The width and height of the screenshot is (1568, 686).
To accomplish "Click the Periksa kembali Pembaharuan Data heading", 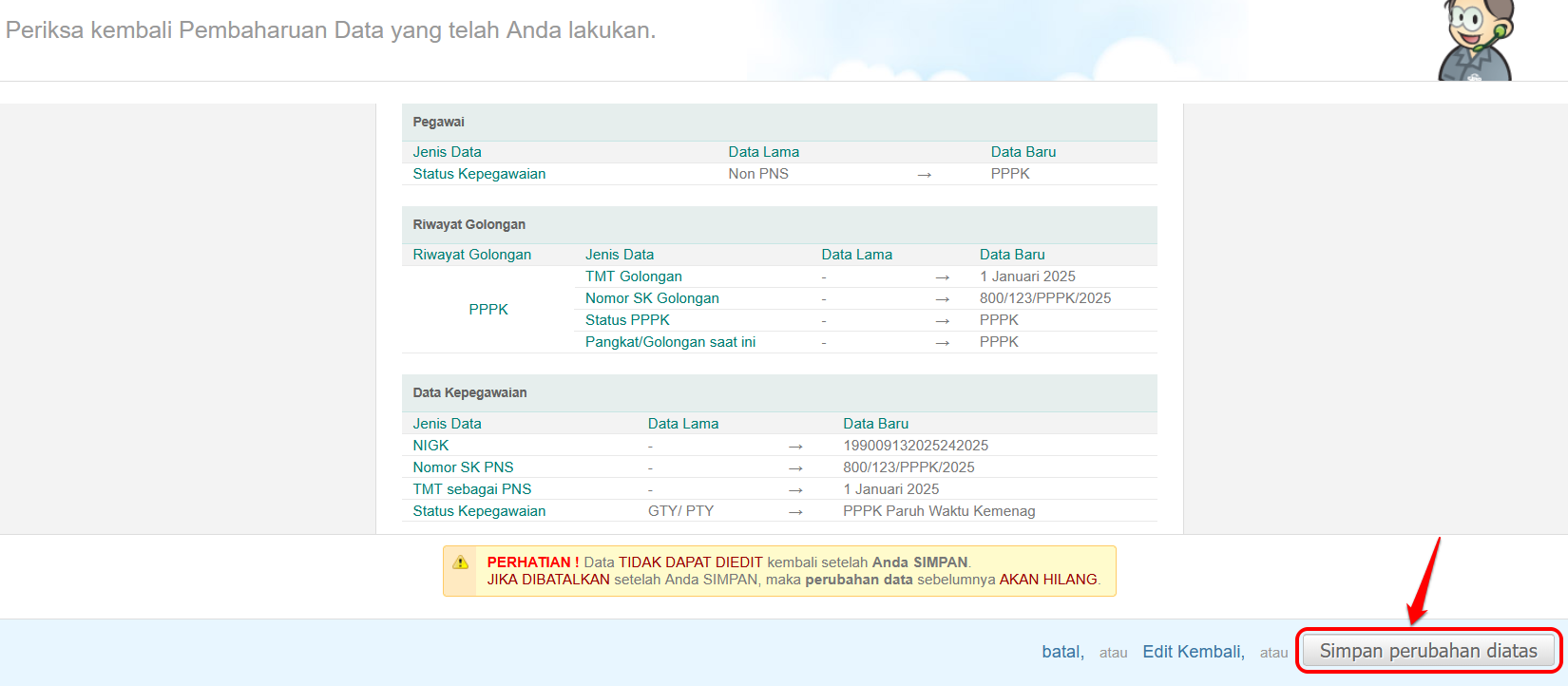I will pyautogui.click(x=331, y=30).
